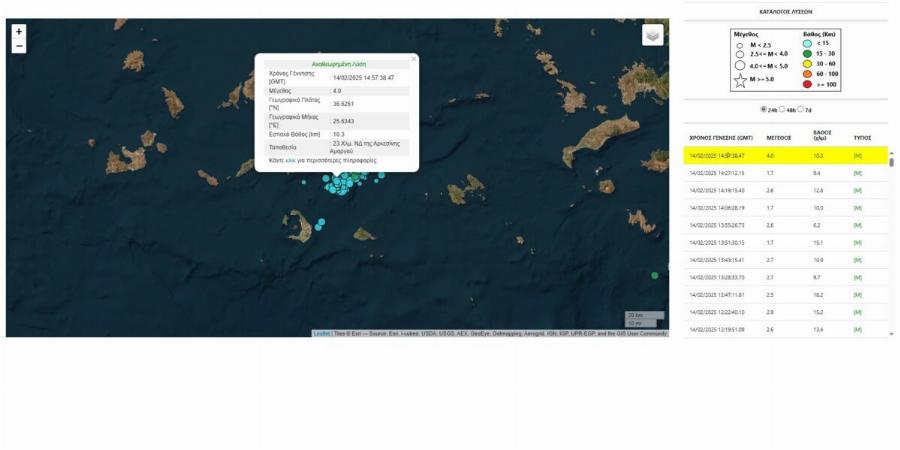Click the ΒΑΘΟΣ column header
The height and width of the screenshot is (450, 900).
pyautogui.click(x=822, y=135)
